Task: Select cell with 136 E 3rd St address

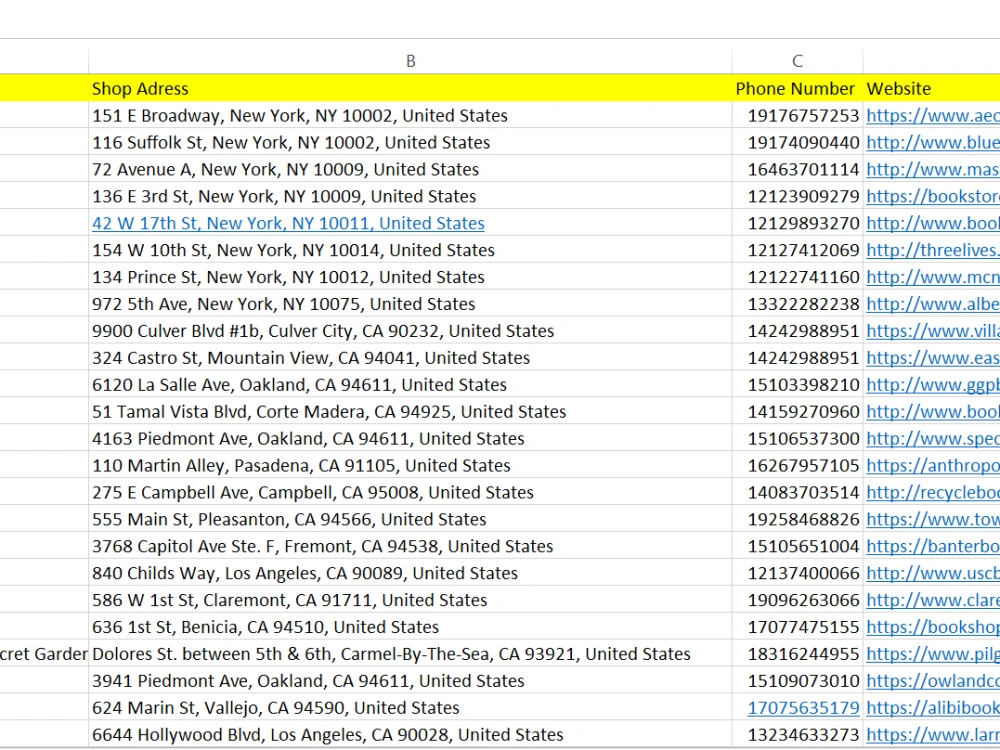Action: pyautogui.click(x=410, y=196)
